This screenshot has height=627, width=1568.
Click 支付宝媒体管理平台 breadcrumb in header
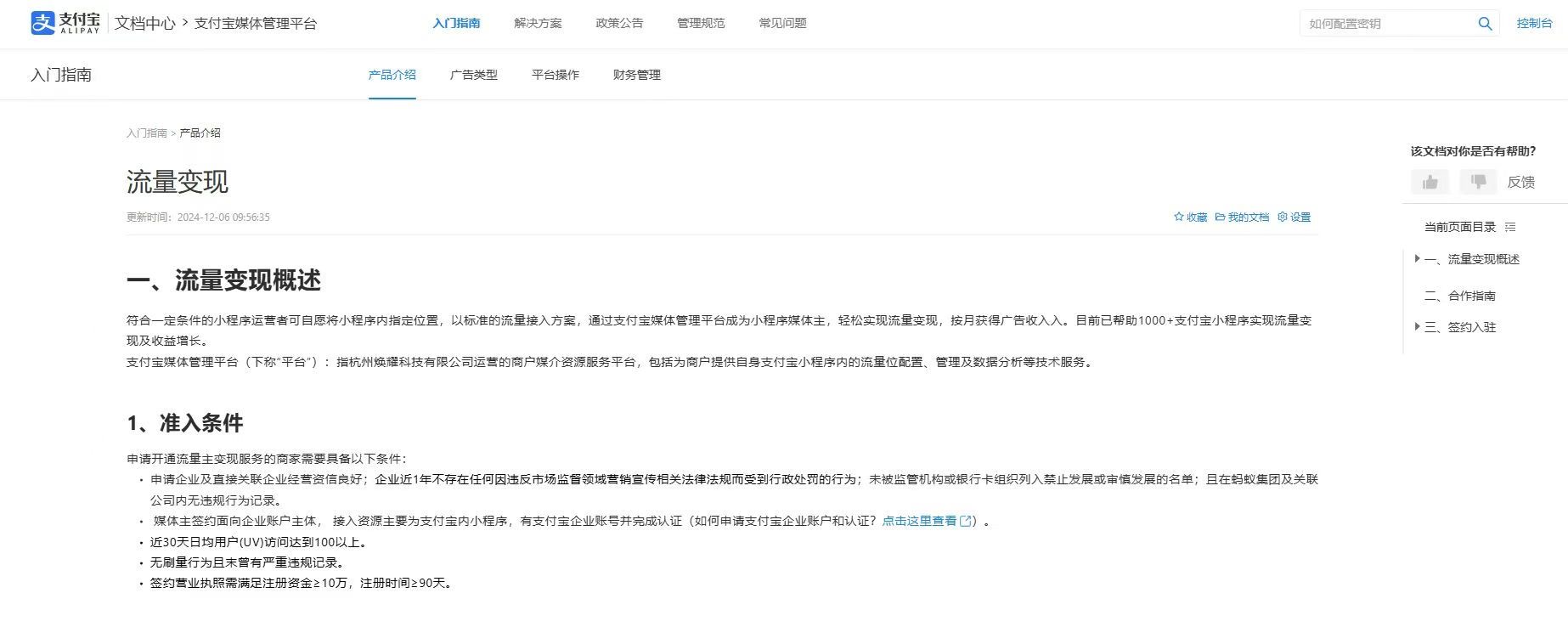256,24
